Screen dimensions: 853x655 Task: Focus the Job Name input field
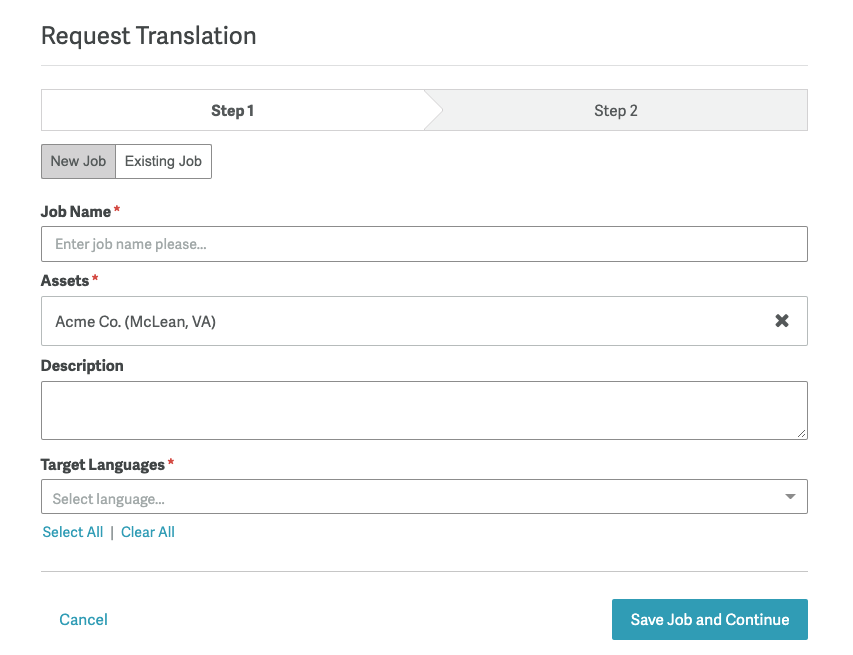pos(423,244)
